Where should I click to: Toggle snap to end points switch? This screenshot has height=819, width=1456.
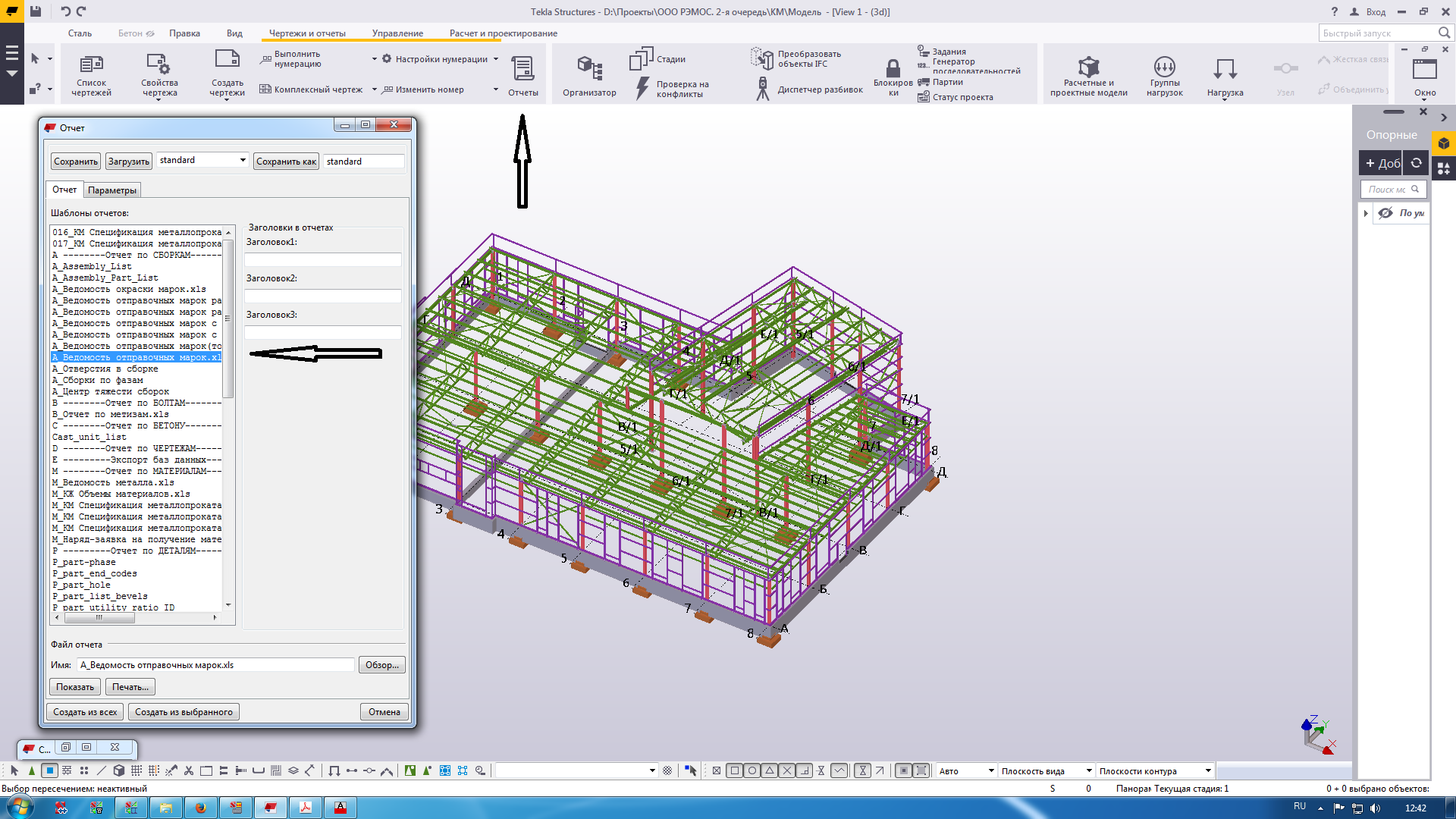coord(735,770)
